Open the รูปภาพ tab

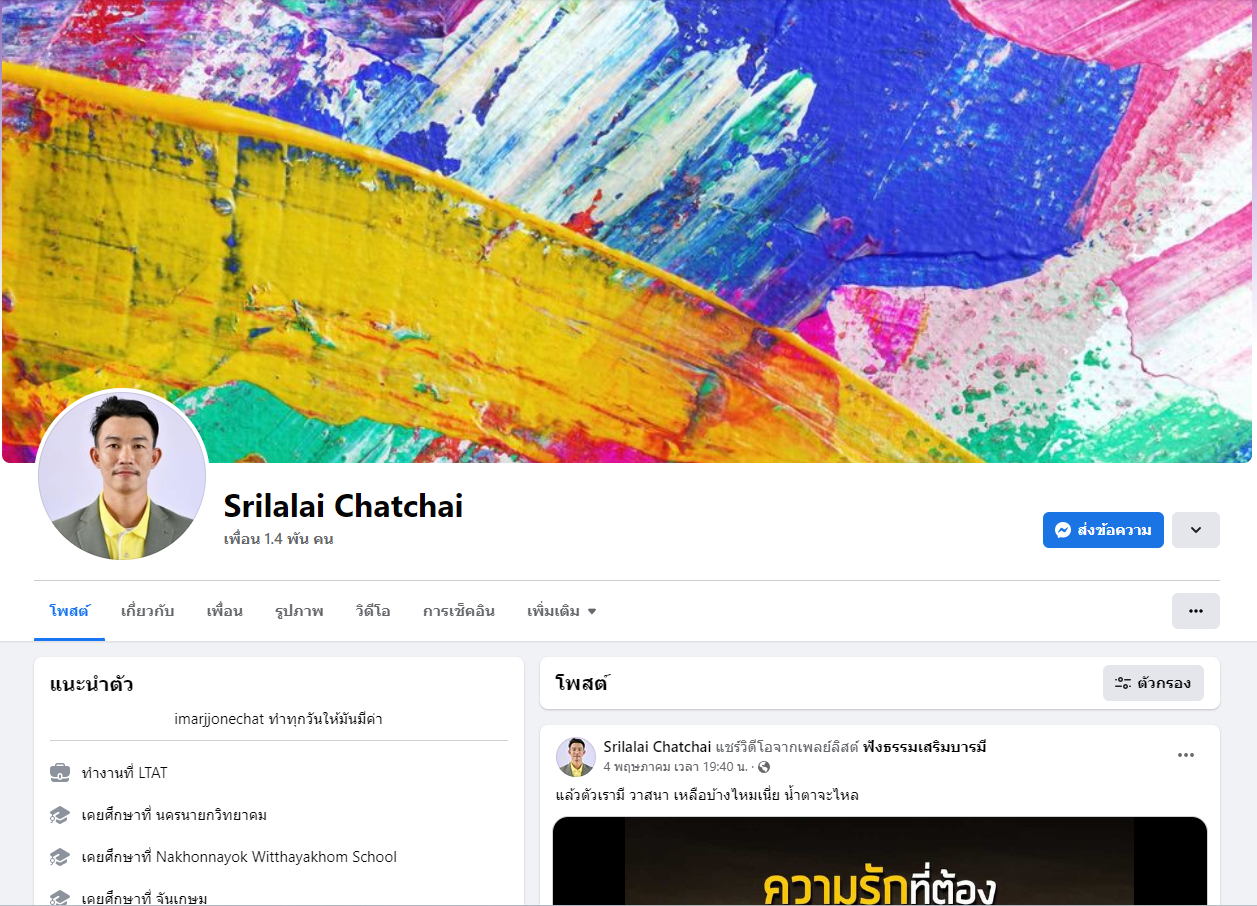pyautogui.click(x=299, y=611)
